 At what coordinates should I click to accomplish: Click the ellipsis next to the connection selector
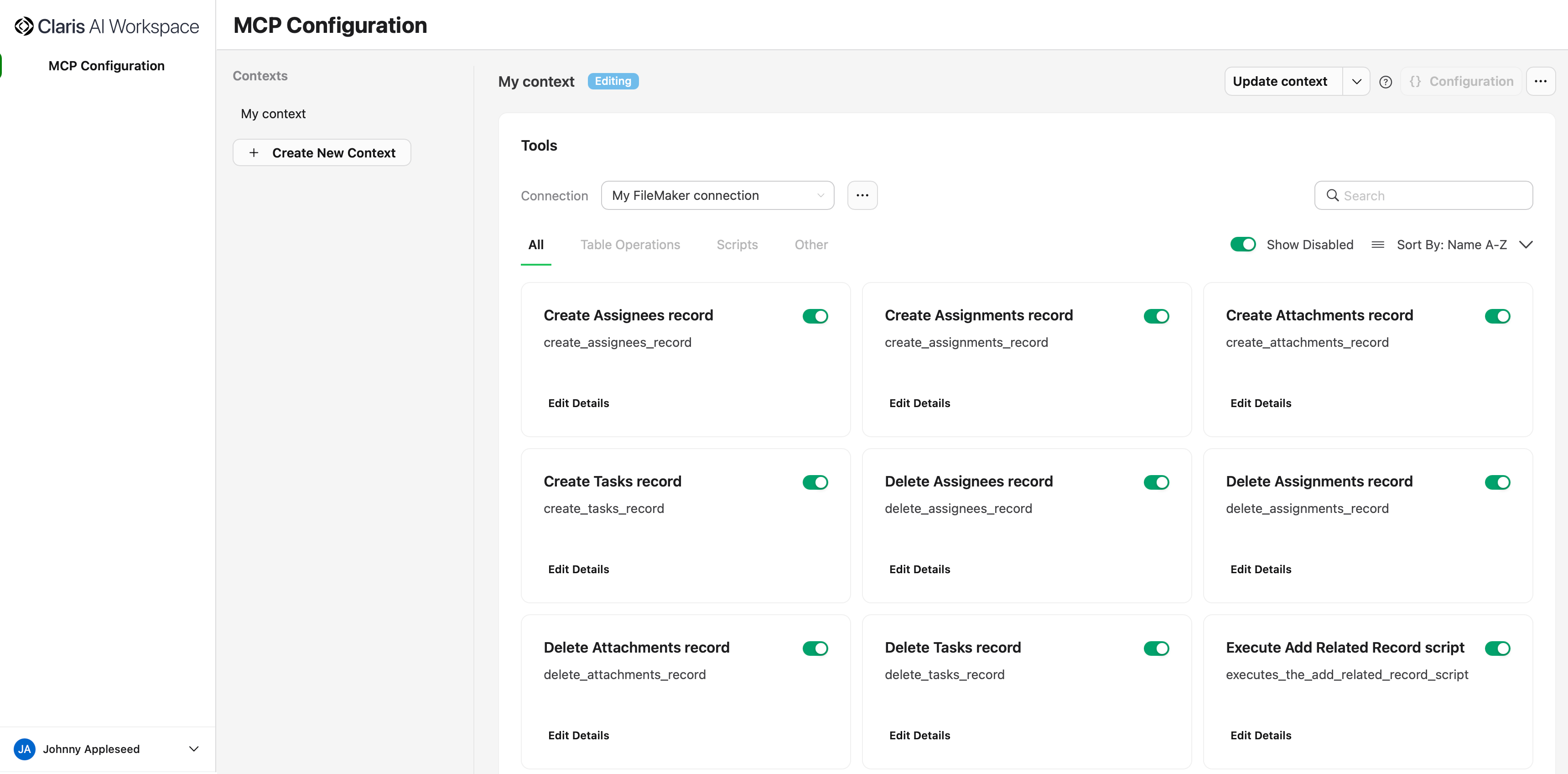click(862, 195)
